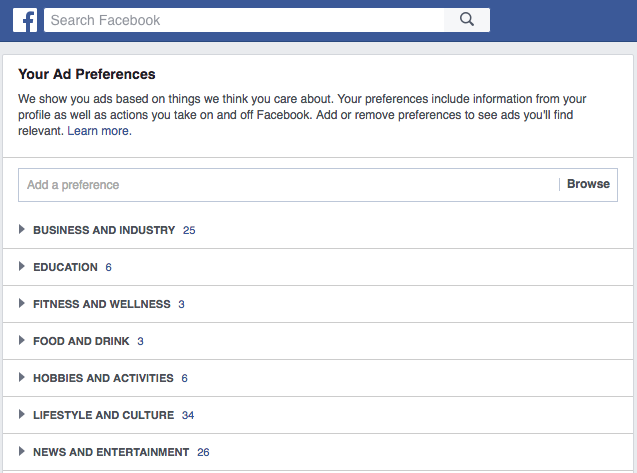Click the Browse button

588,184
